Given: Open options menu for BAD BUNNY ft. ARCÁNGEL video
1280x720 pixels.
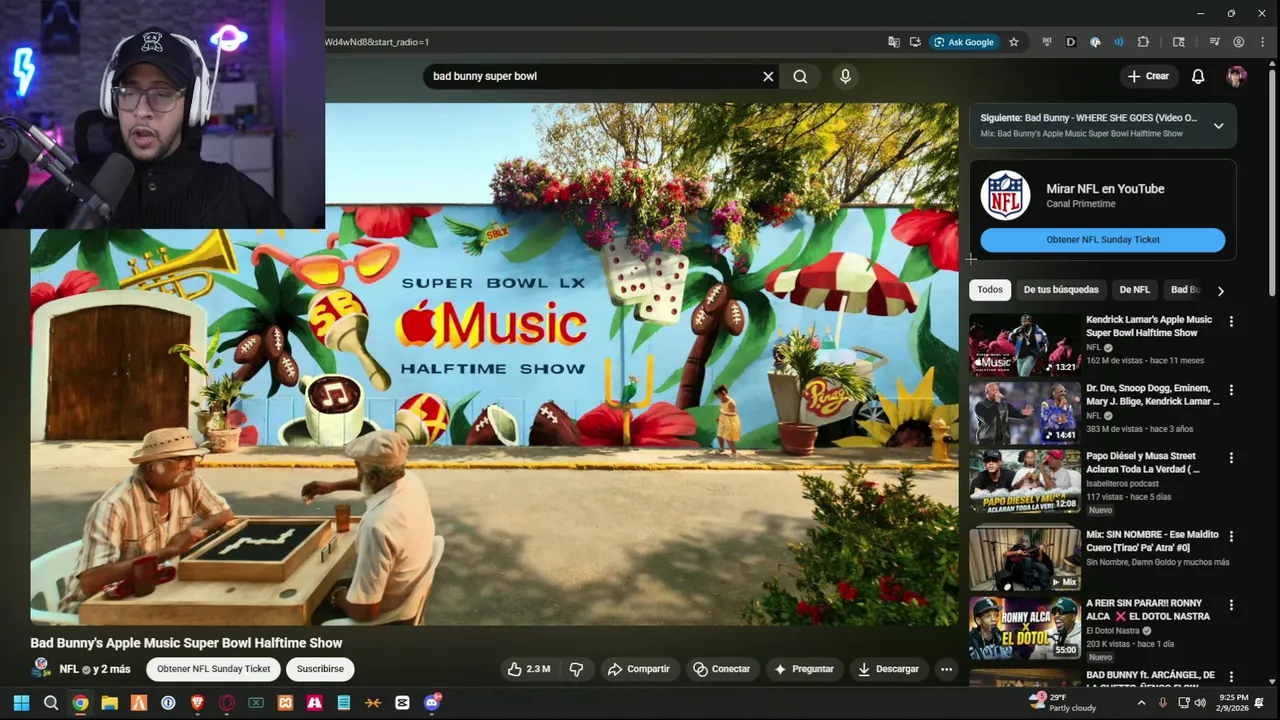Looking at the screenshot, I should tap(1231, 677).
